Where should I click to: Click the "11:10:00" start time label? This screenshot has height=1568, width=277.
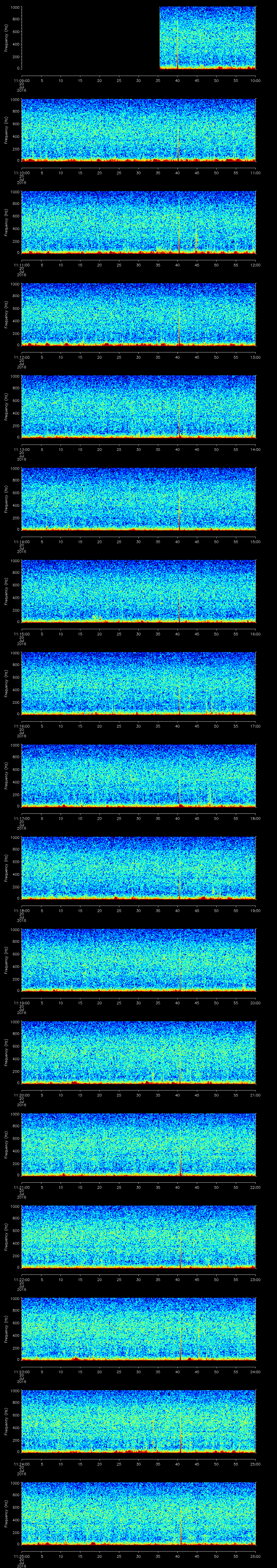point(22,173)
